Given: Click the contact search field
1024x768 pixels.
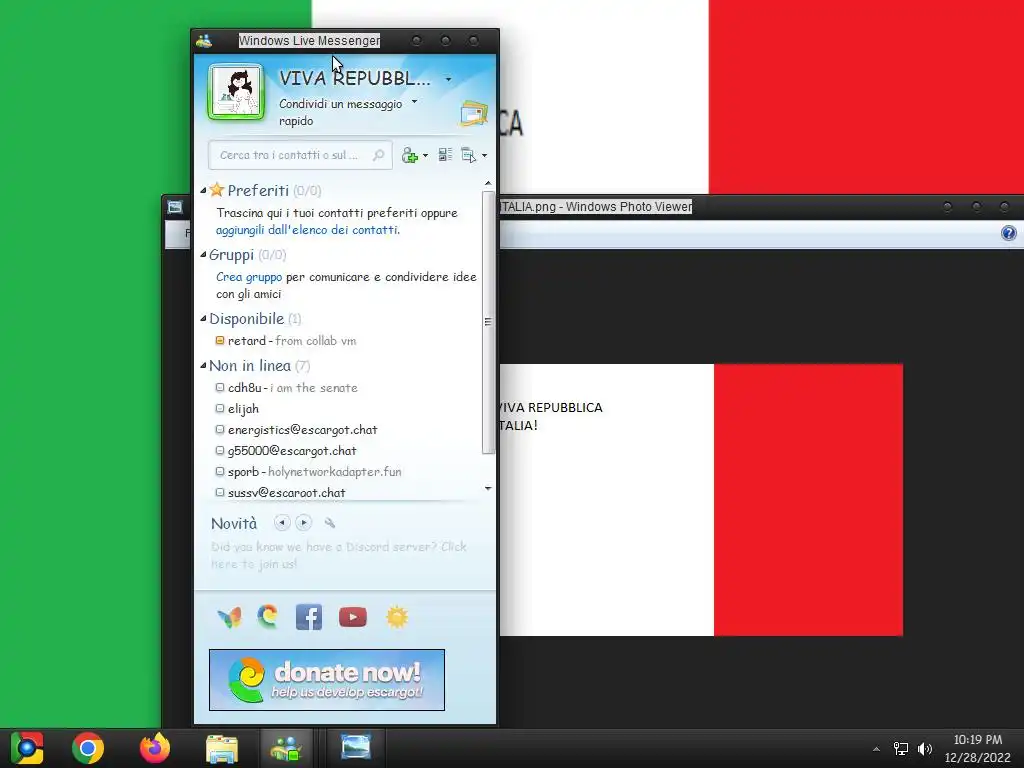Looking at the screenshot, I should 300,155.
